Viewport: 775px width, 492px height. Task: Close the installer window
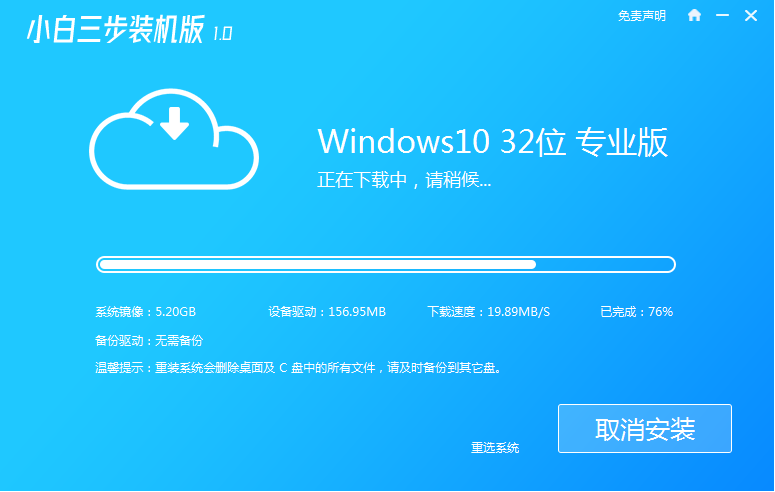tap(751, 15)
